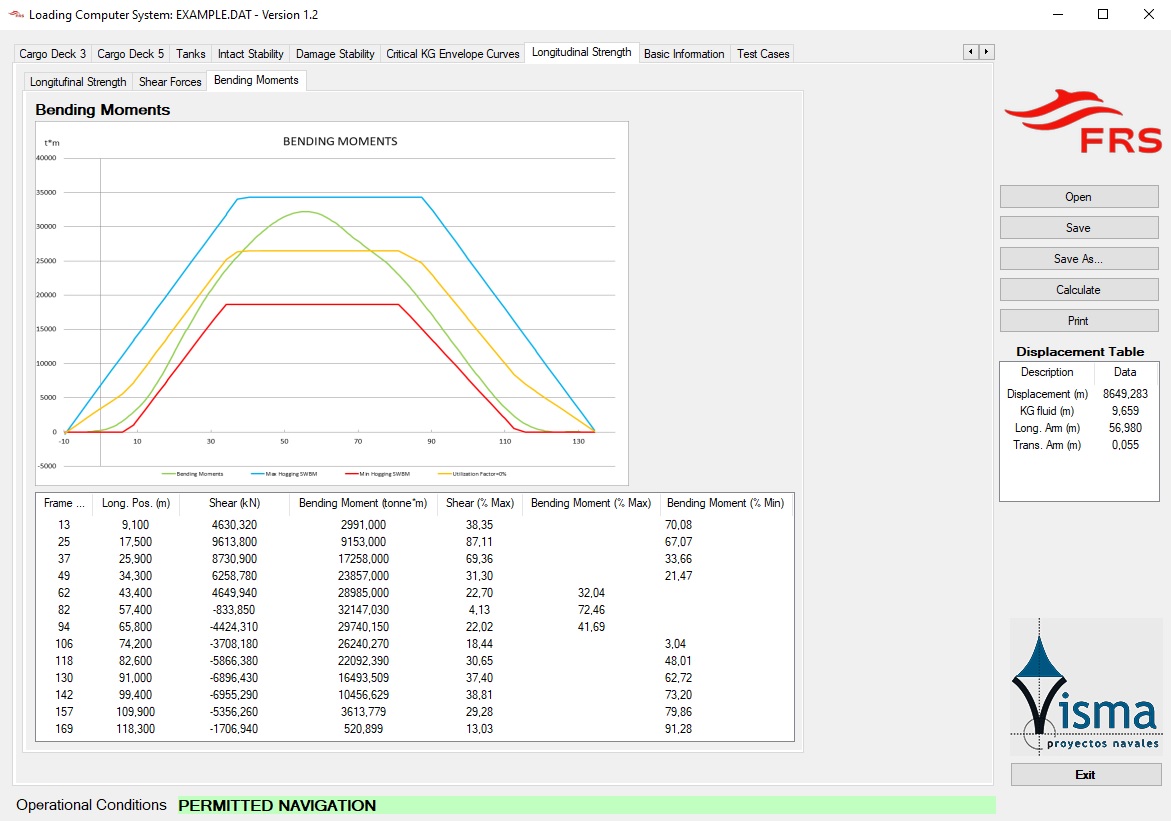Click the Visma proyectos navales logo
Screen dimensions: 1171x821
click(x=1086, y=685)
